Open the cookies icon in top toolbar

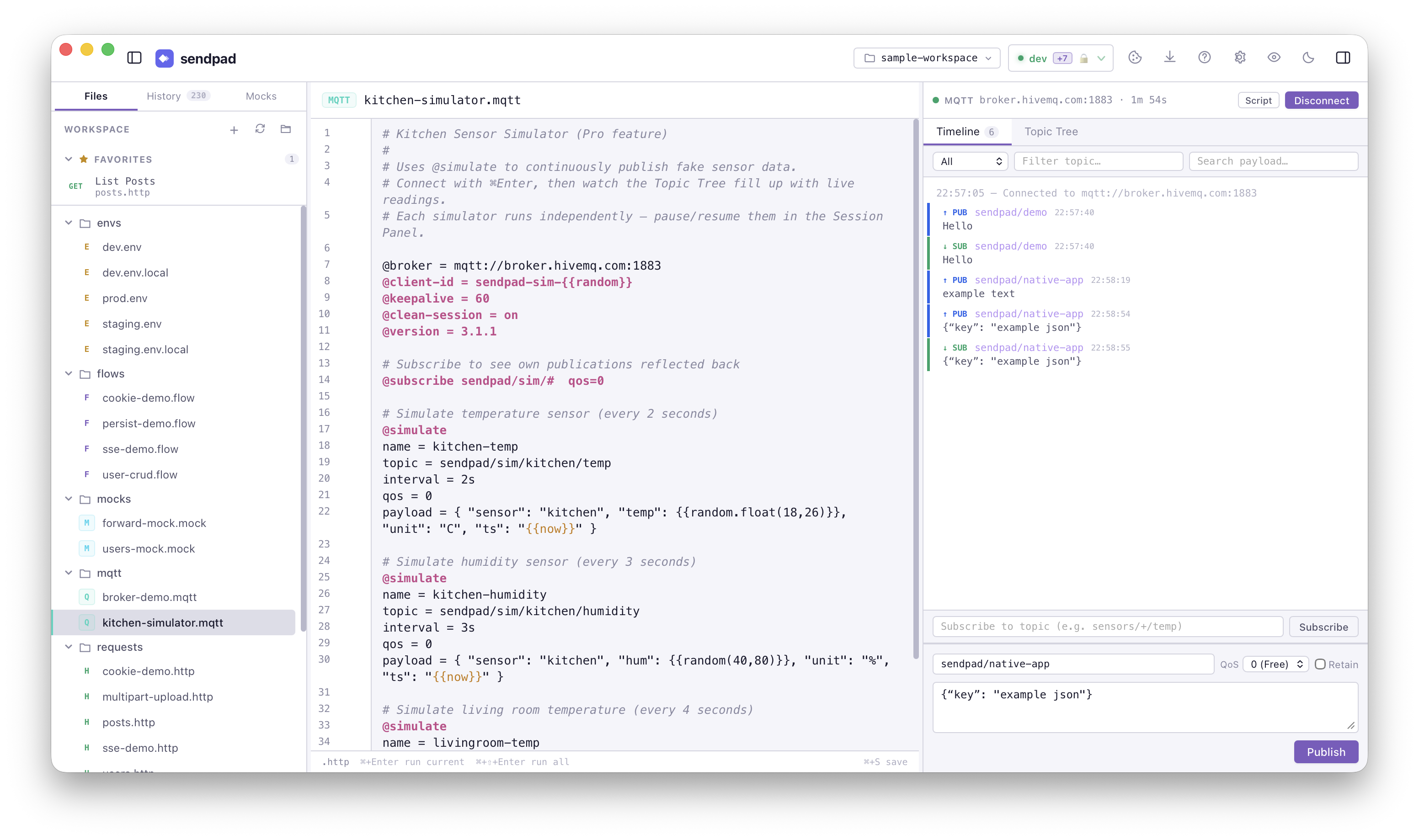coord(1135,57)
